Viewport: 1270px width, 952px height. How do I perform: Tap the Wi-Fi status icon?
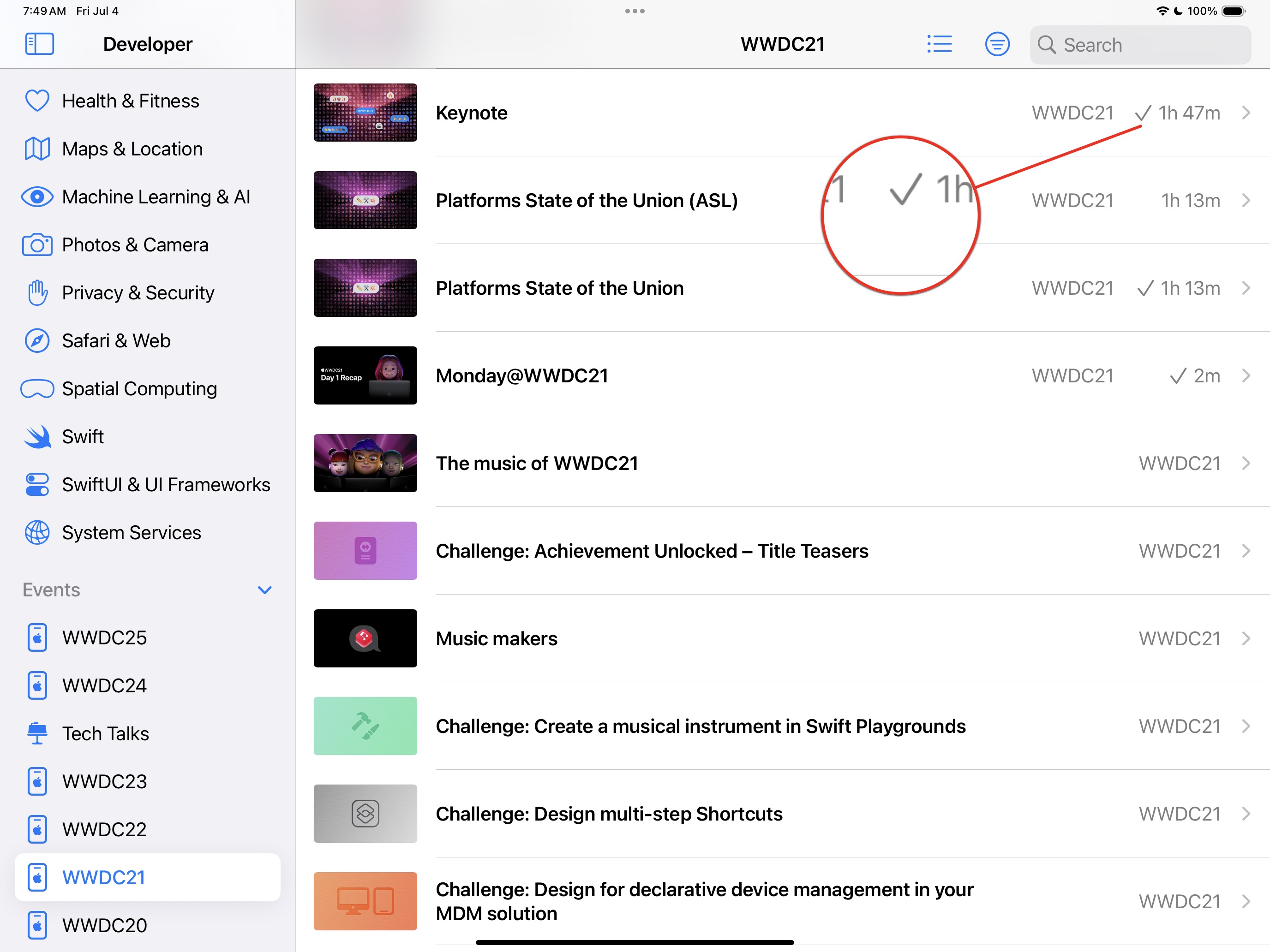click(1162, 11)
